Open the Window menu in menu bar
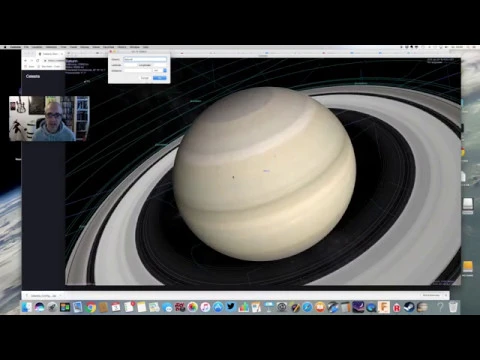The image size is (480, 360). [134, 47]
